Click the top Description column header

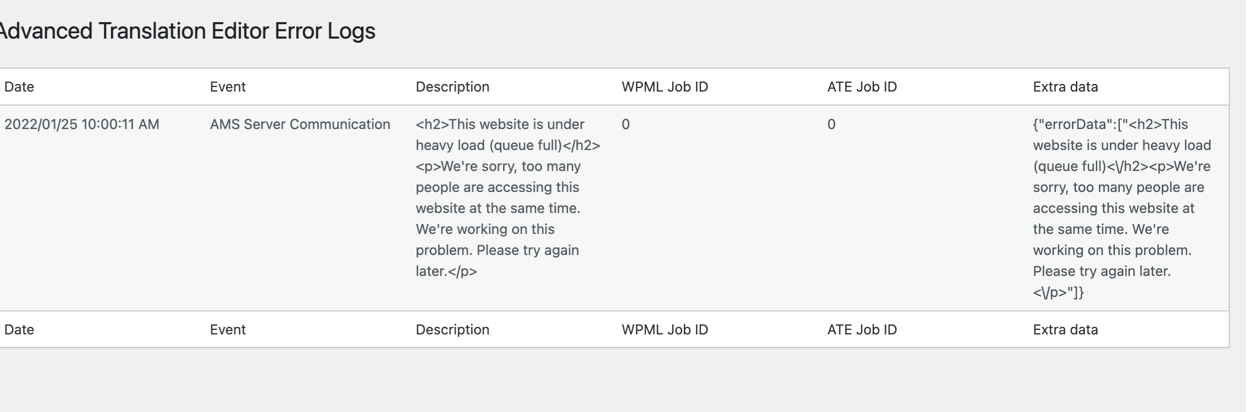[453, 87]
